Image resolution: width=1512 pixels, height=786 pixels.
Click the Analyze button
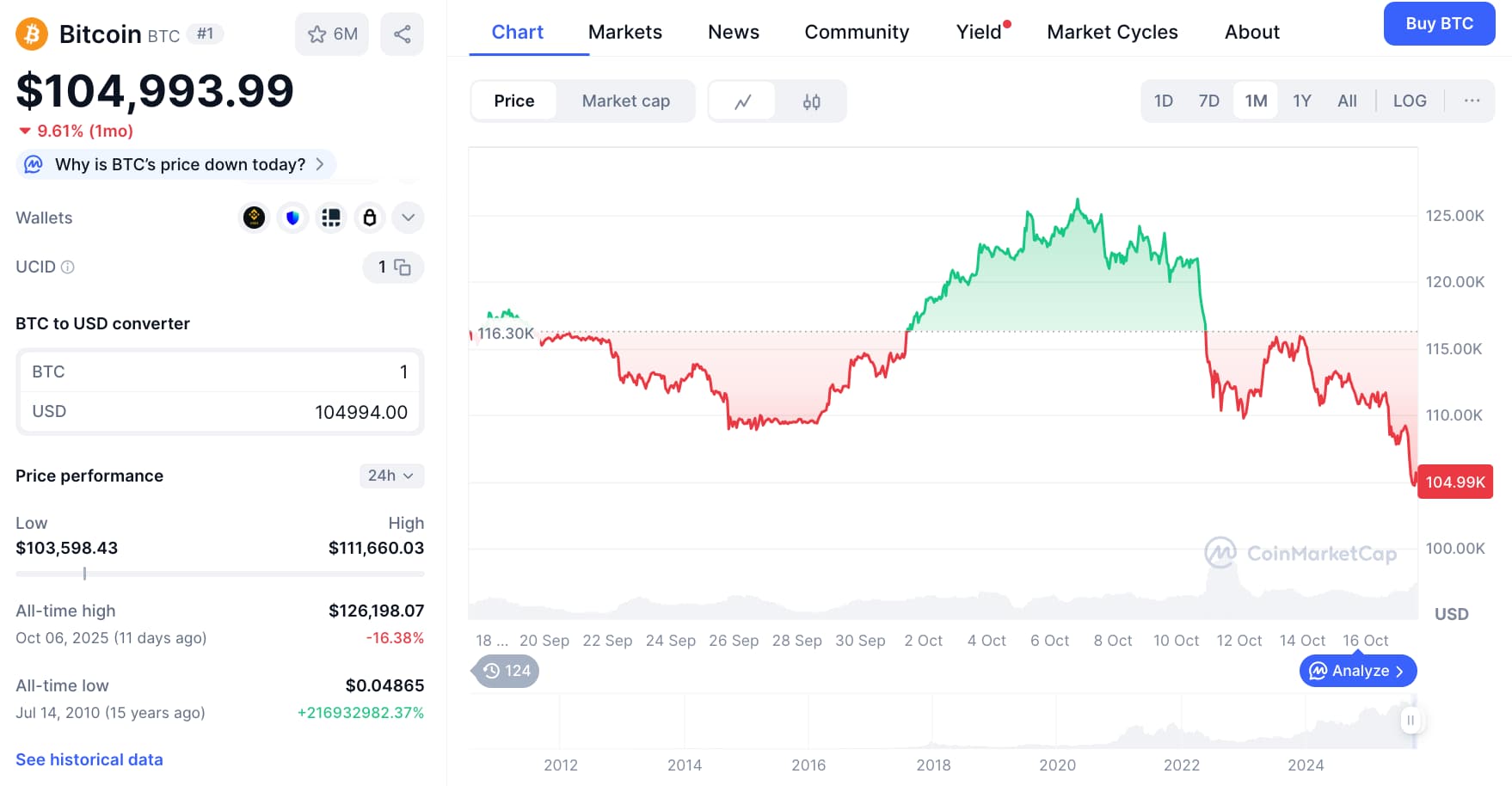pos(1357,671)
